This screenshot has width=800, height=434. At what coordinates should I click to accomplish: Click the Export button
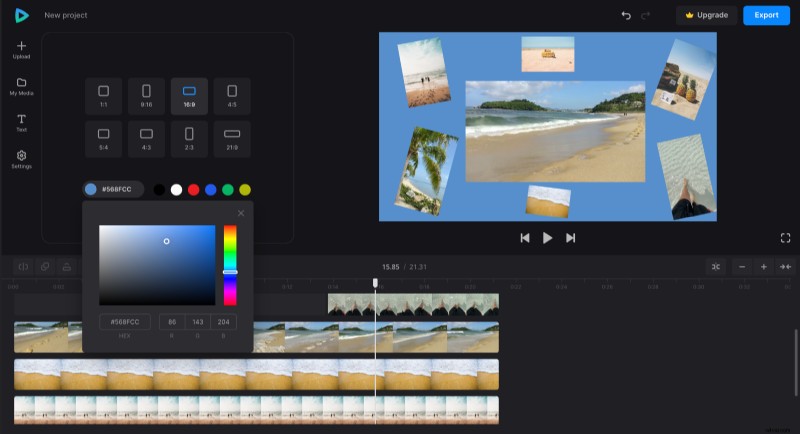(x=766, y=15)
